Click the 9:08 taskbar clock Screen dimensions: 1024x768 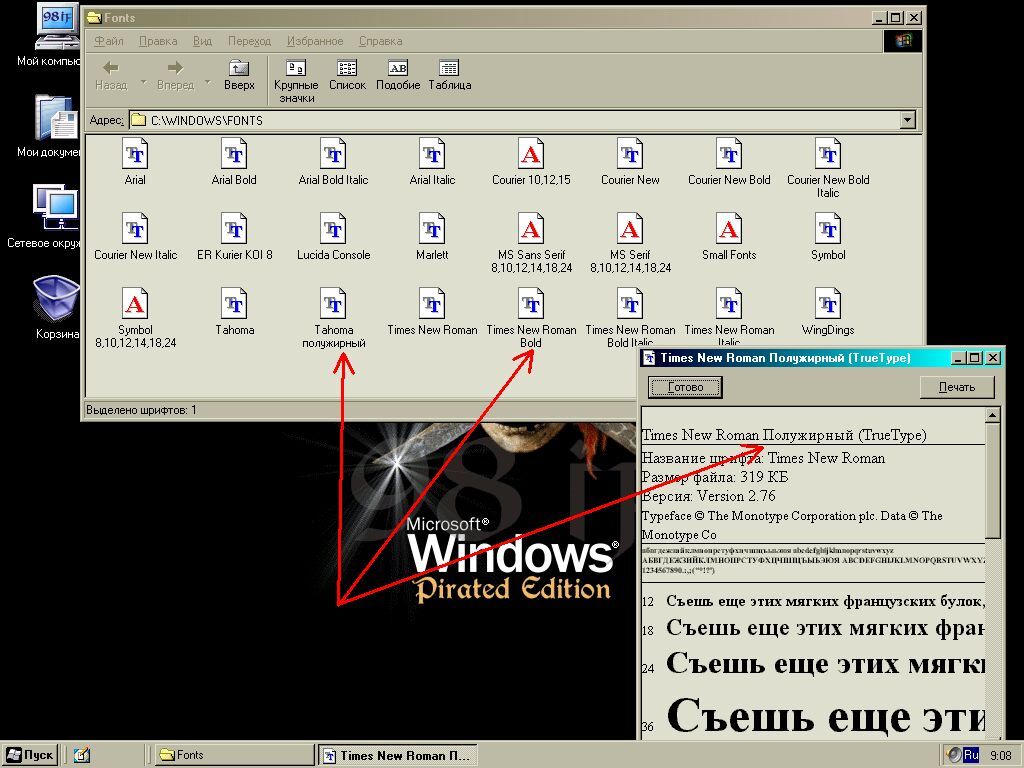click(1000, 756)
